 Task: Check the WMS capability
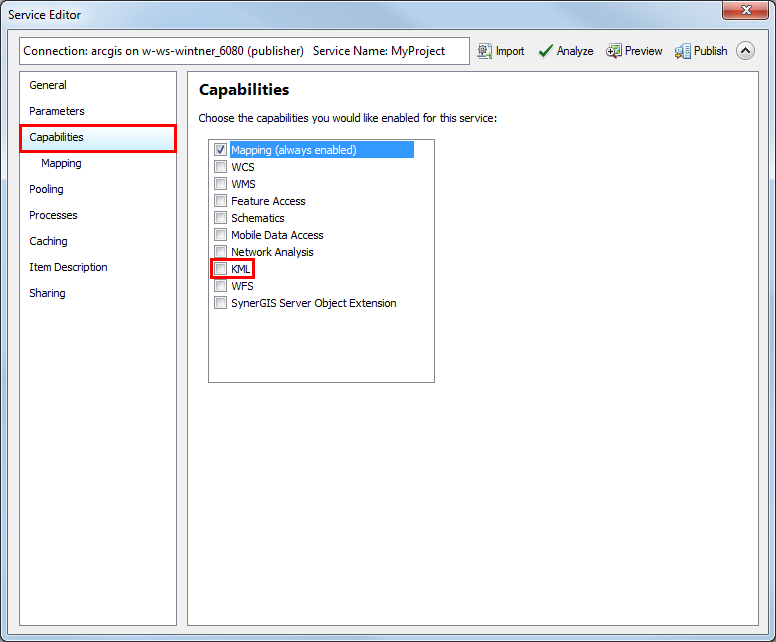[x=221, y=184]
